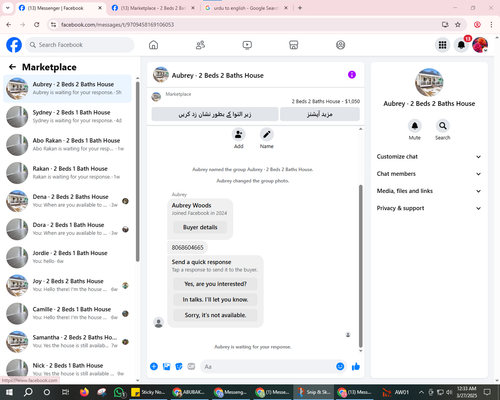Attach a photo file in composer

(166, 367)
